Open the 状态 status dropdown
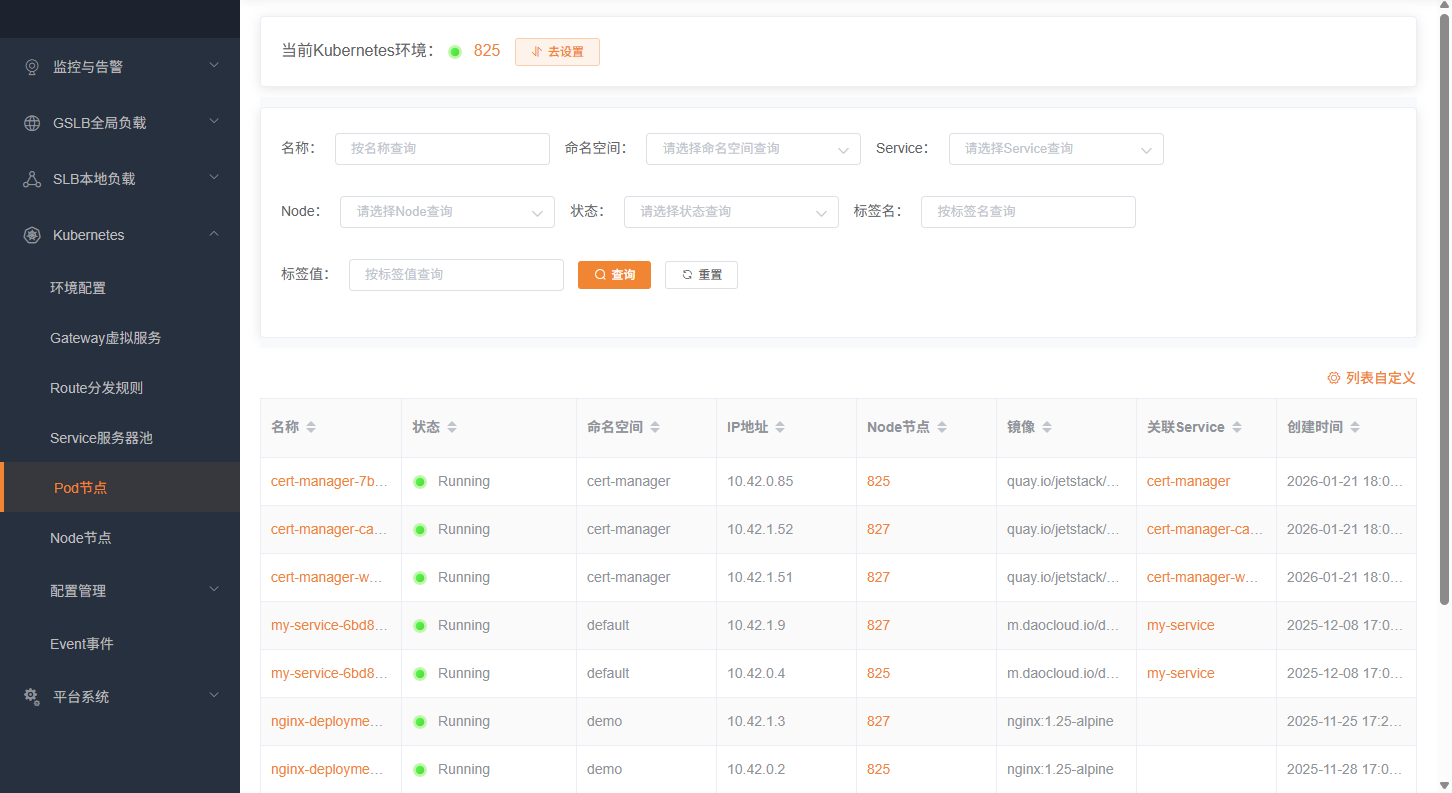The image size is (1452, 793). coord(730,212)
